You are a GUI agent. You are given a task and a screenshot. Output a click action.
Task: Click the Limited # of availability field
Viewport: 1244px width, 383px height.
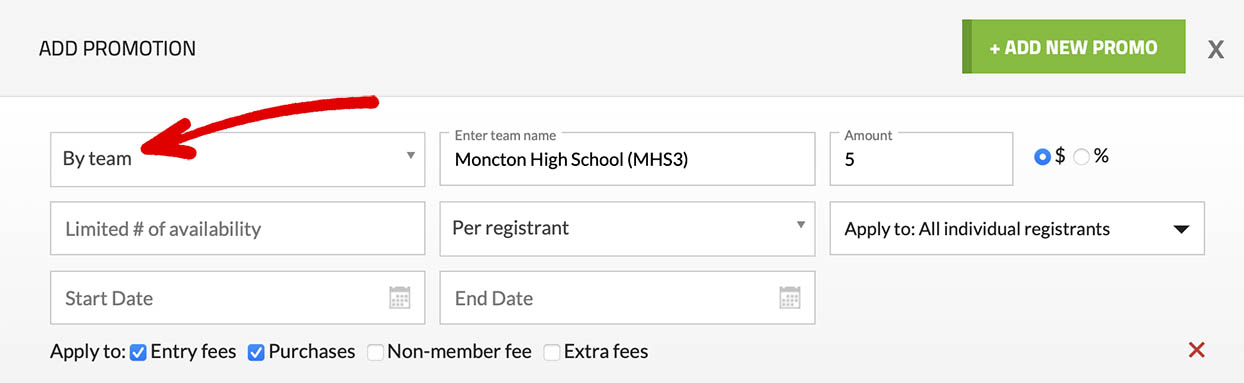pyautogui.click(x=238, y=228)
